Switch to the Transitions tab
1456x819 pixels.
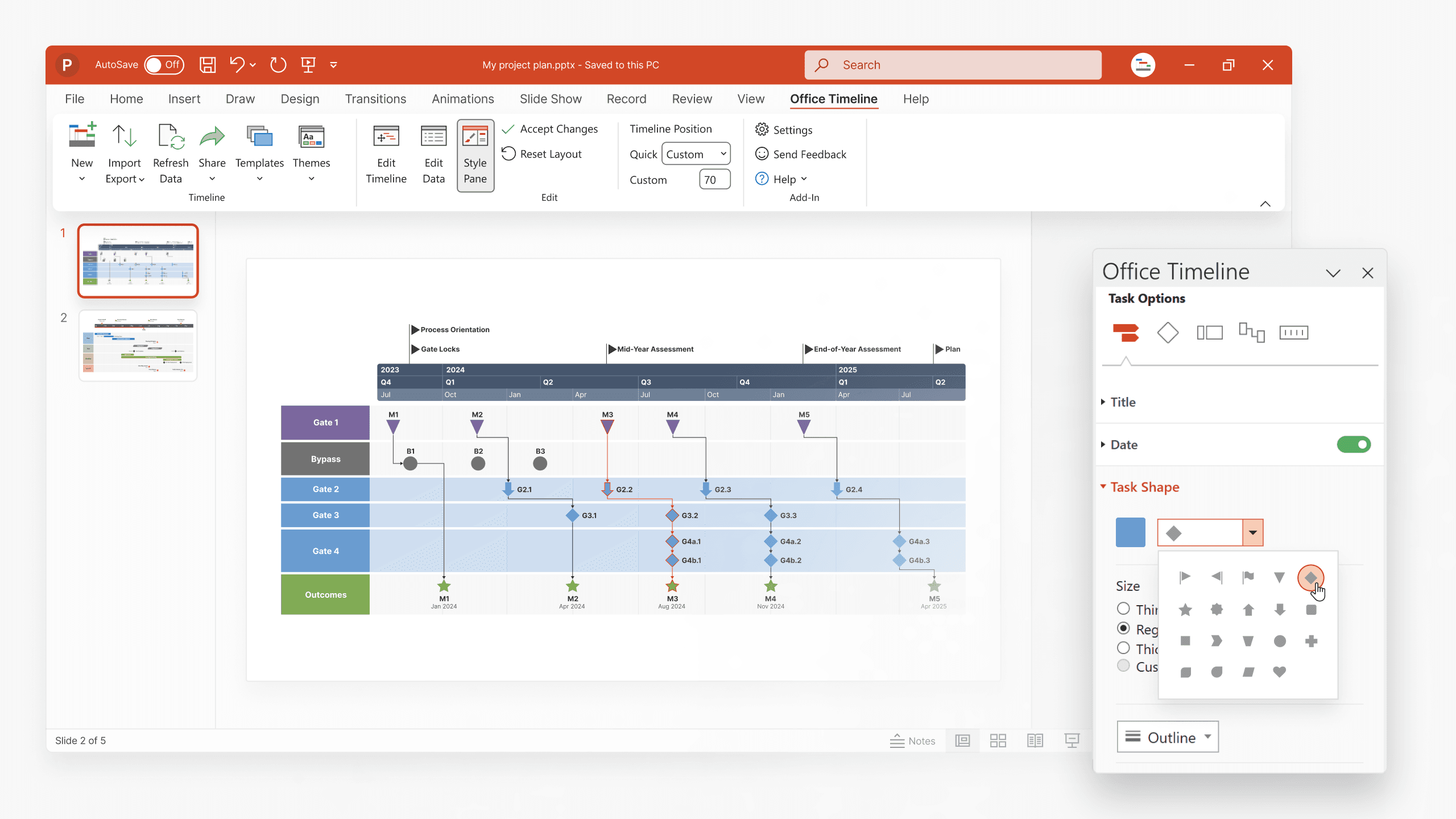point(375,99)
